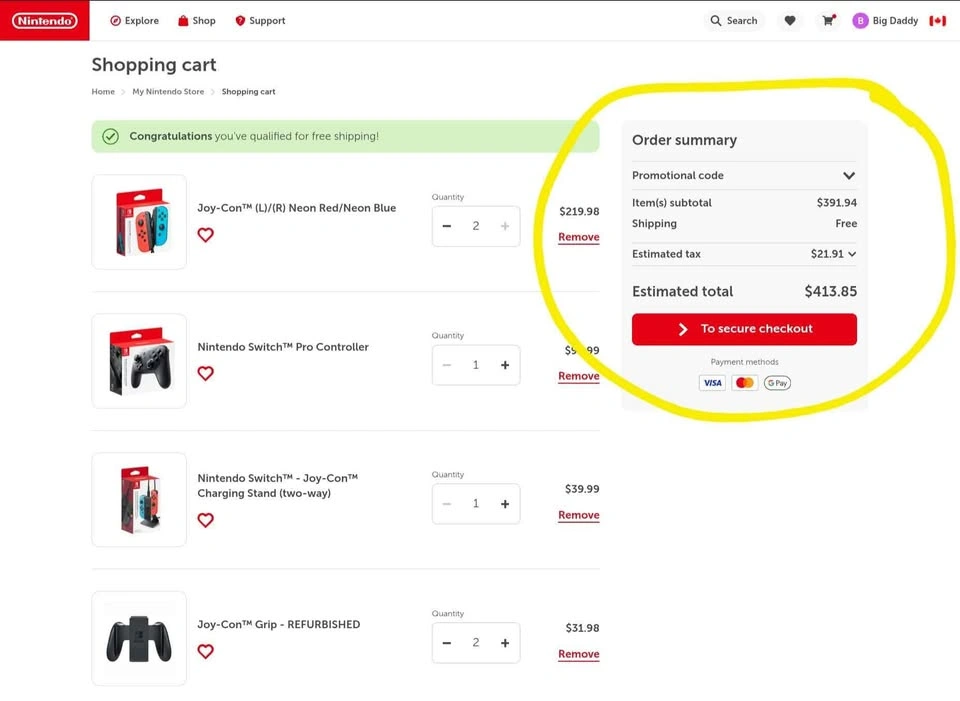Open the wishlist heart icon in header
960x701 pixels.
click(x=789, y=21)
